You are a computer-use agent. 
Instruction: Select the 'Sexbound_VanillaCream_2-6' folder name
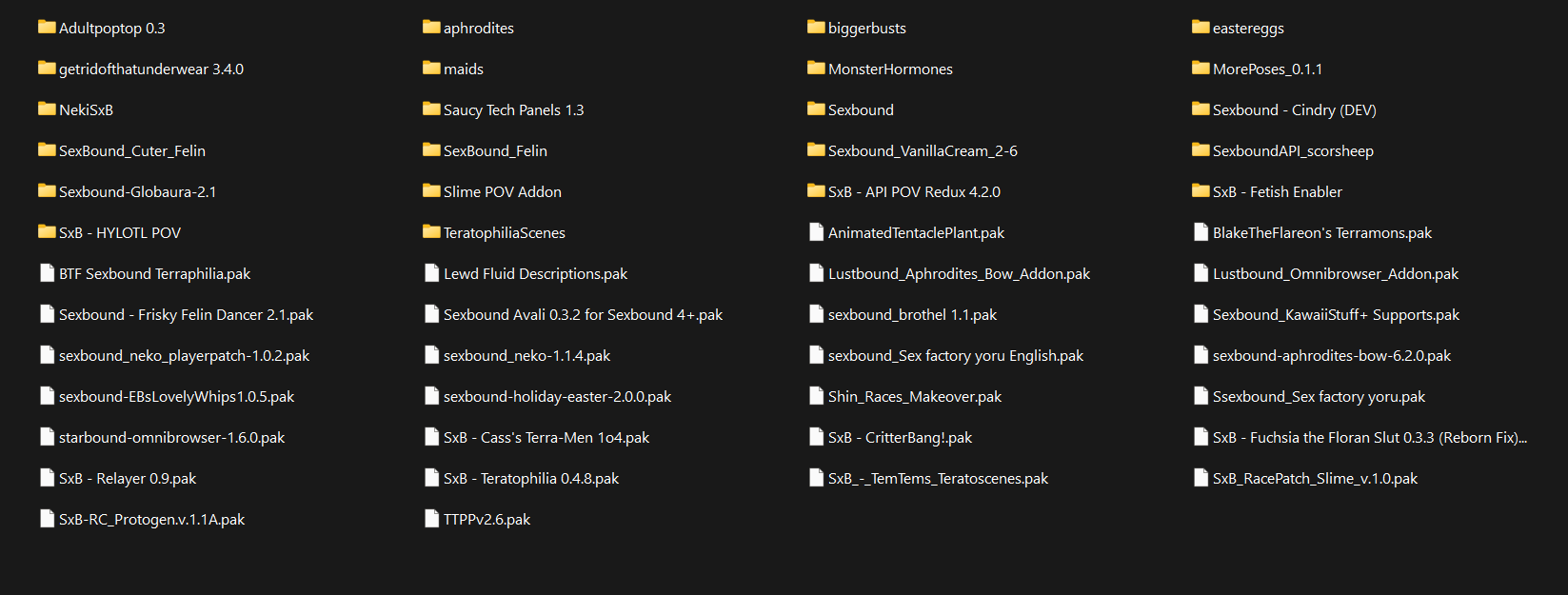click(x=923, y=151)
